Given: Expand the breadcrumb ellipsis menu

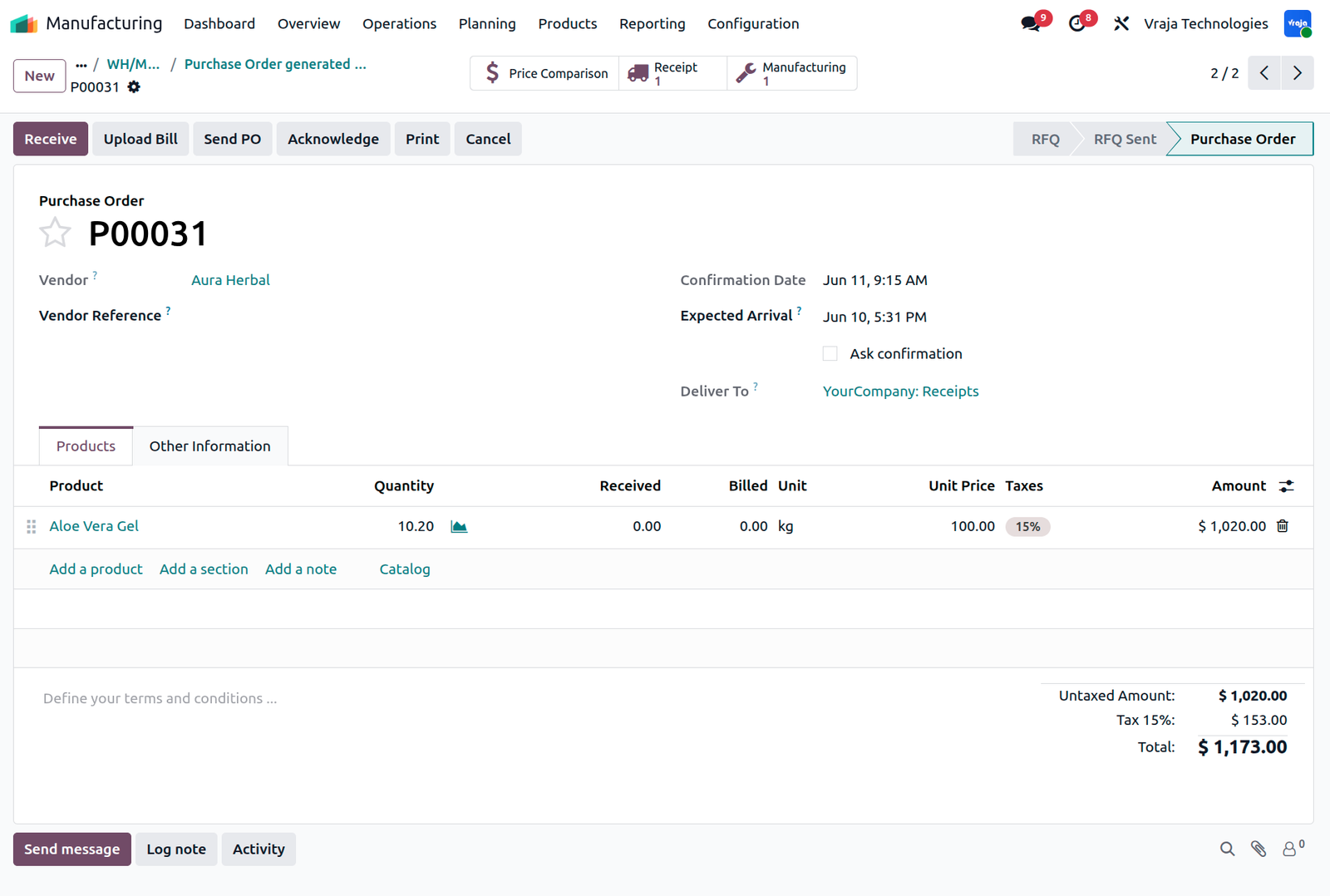Looking at the screenshot, I should pos(81,65).
